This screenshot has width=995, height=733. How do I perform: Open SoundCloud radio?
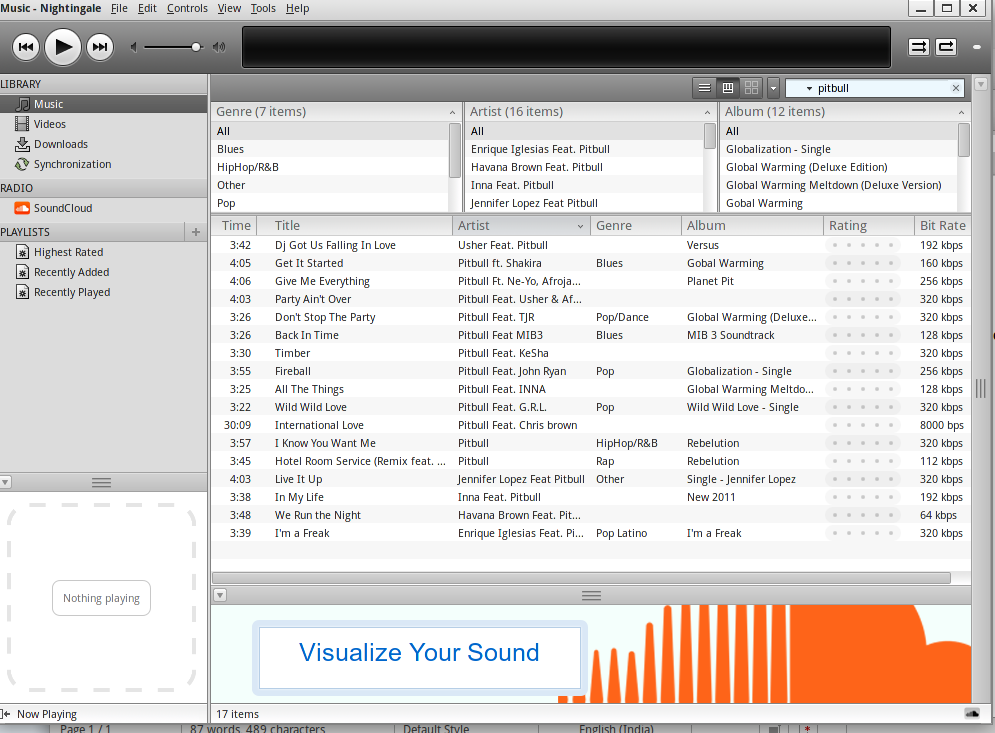point(103,208)
